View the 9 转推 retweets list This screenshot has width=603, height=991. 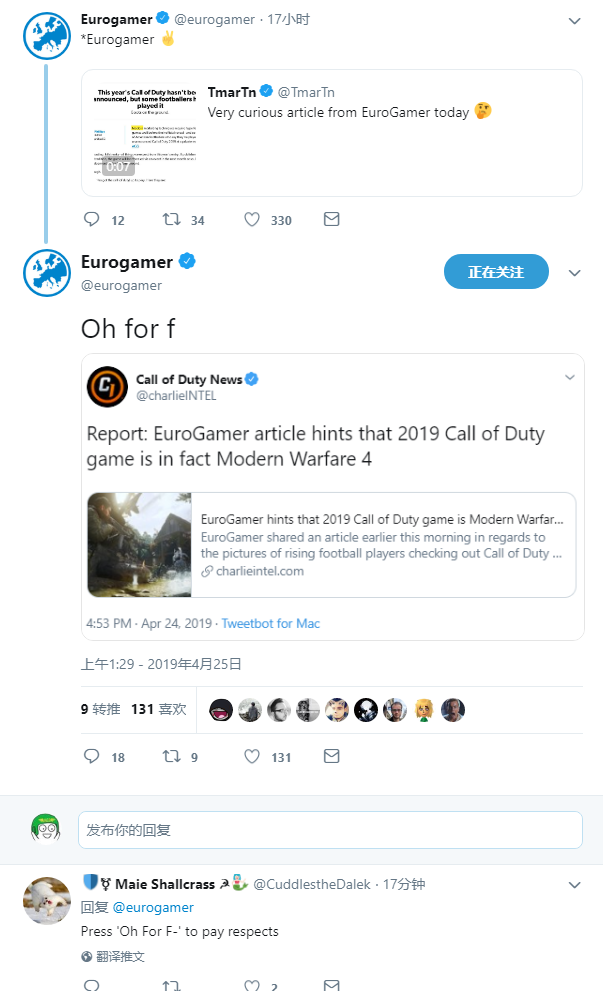coord(100,709)
